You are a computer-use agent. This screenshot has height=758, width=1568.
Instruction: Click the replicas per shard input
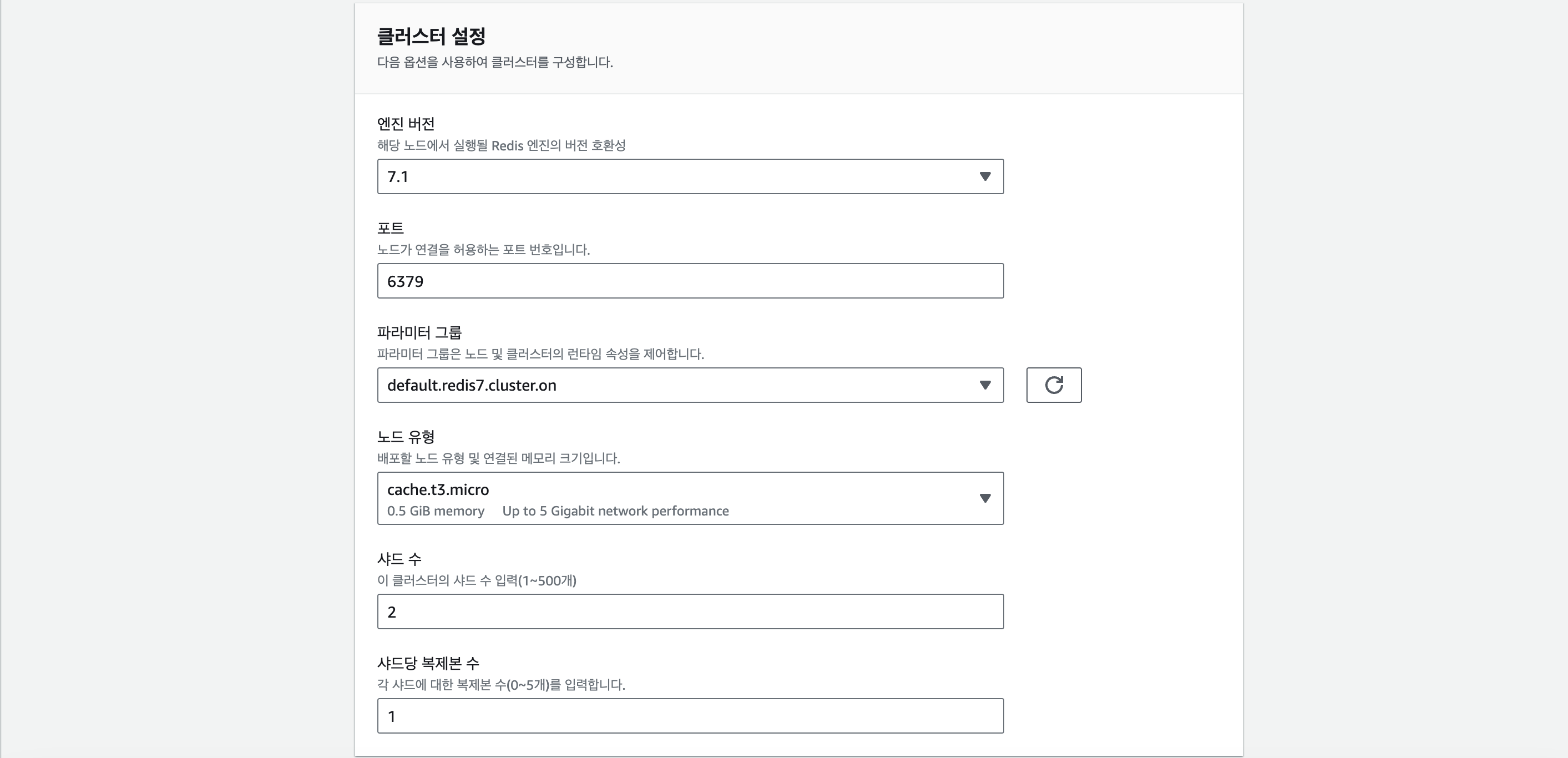690,716
